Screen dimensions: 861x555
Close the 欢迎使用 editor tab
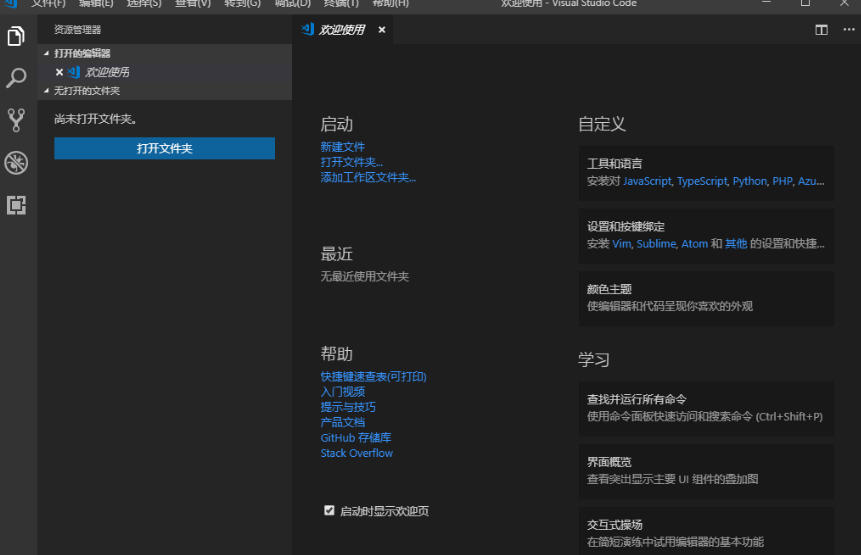pyautogui.click(x=381, y=30)
